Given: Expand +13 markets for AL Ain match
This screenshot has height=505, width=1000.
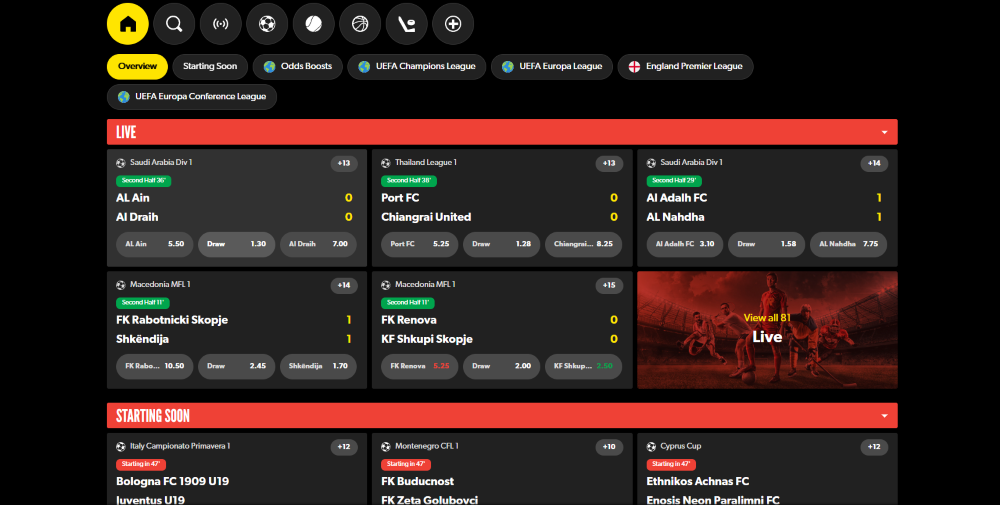Looking at the screenshot, I should point(344,163).
